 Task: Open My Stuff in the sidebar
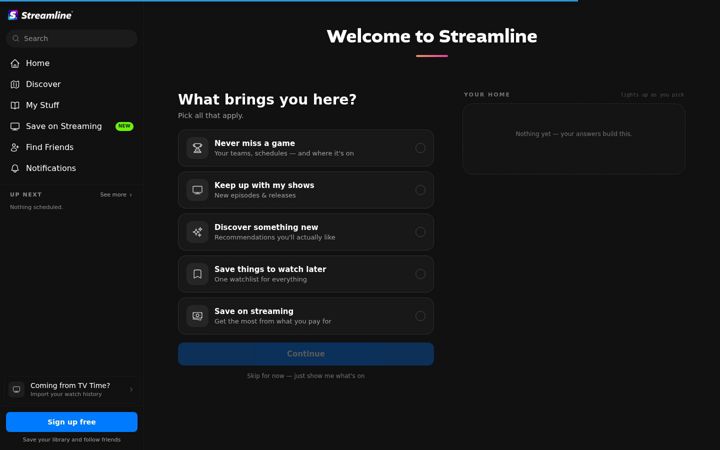72,106
